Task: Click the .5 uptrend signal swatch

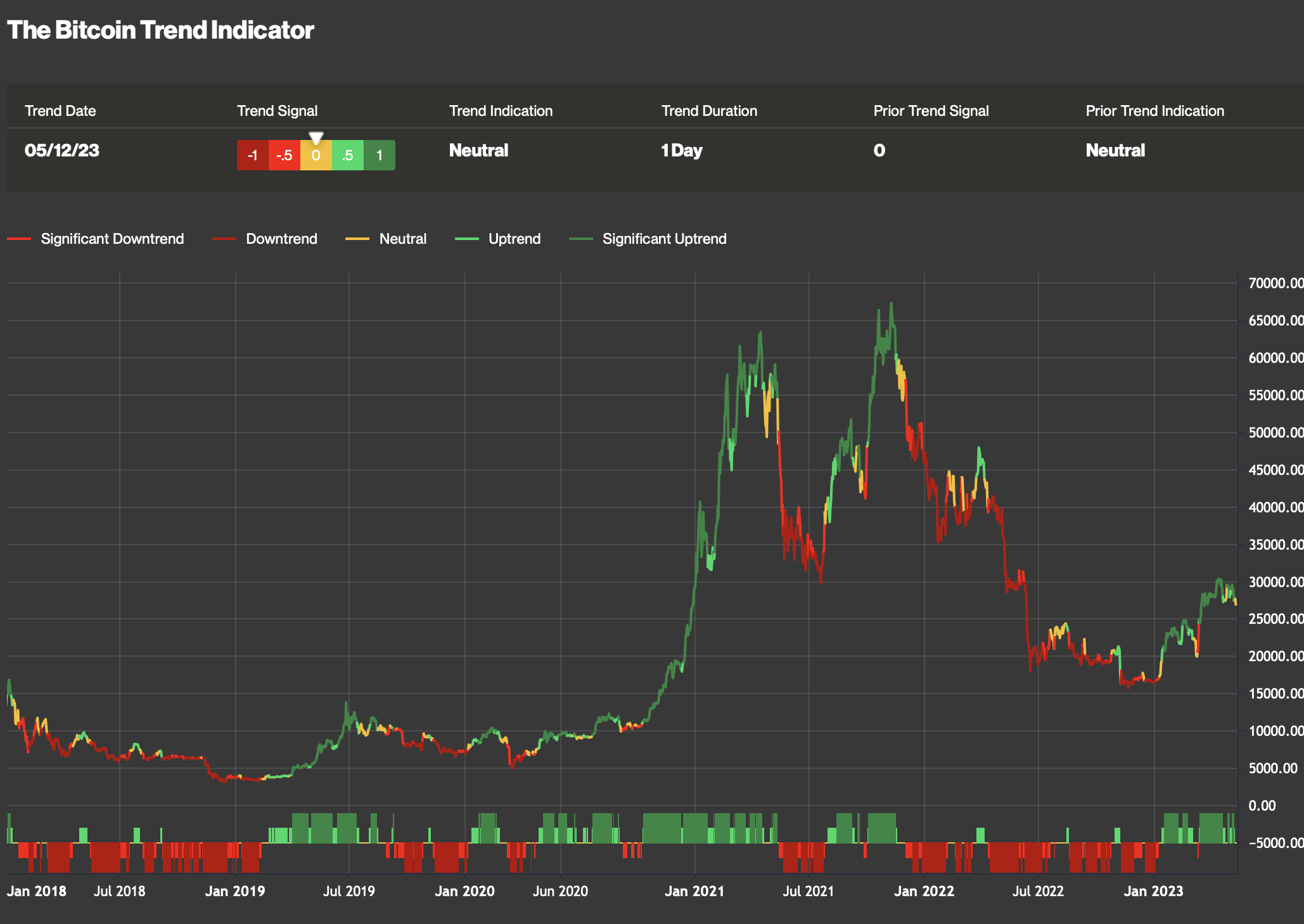Action: (x=347, y=155)
